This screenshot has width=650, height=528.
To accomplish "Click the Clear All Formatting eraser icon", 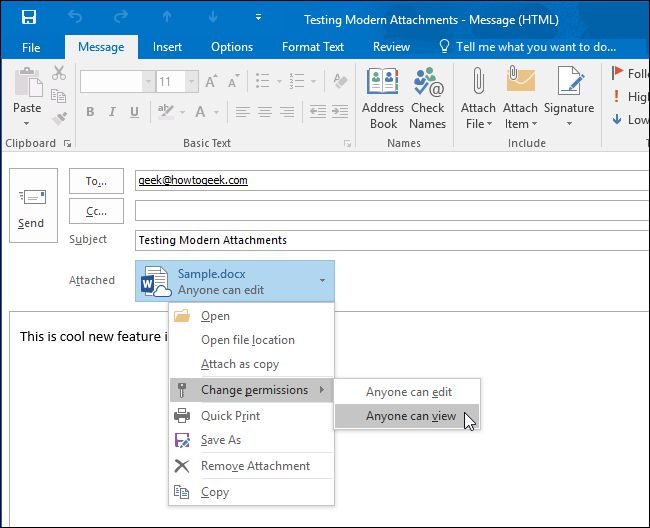I will click(340, 81).
